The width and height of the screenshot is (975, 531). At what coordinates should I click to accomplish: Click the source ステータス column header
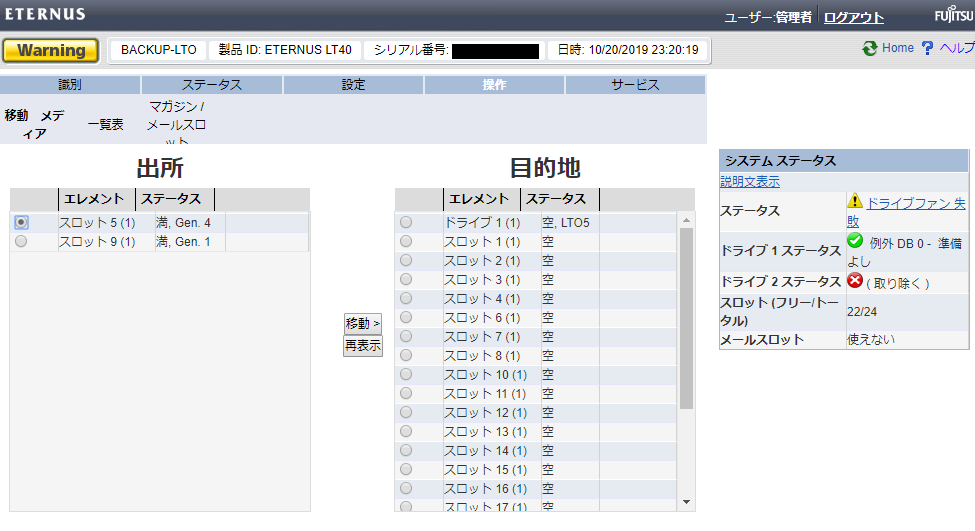[175, 199]
